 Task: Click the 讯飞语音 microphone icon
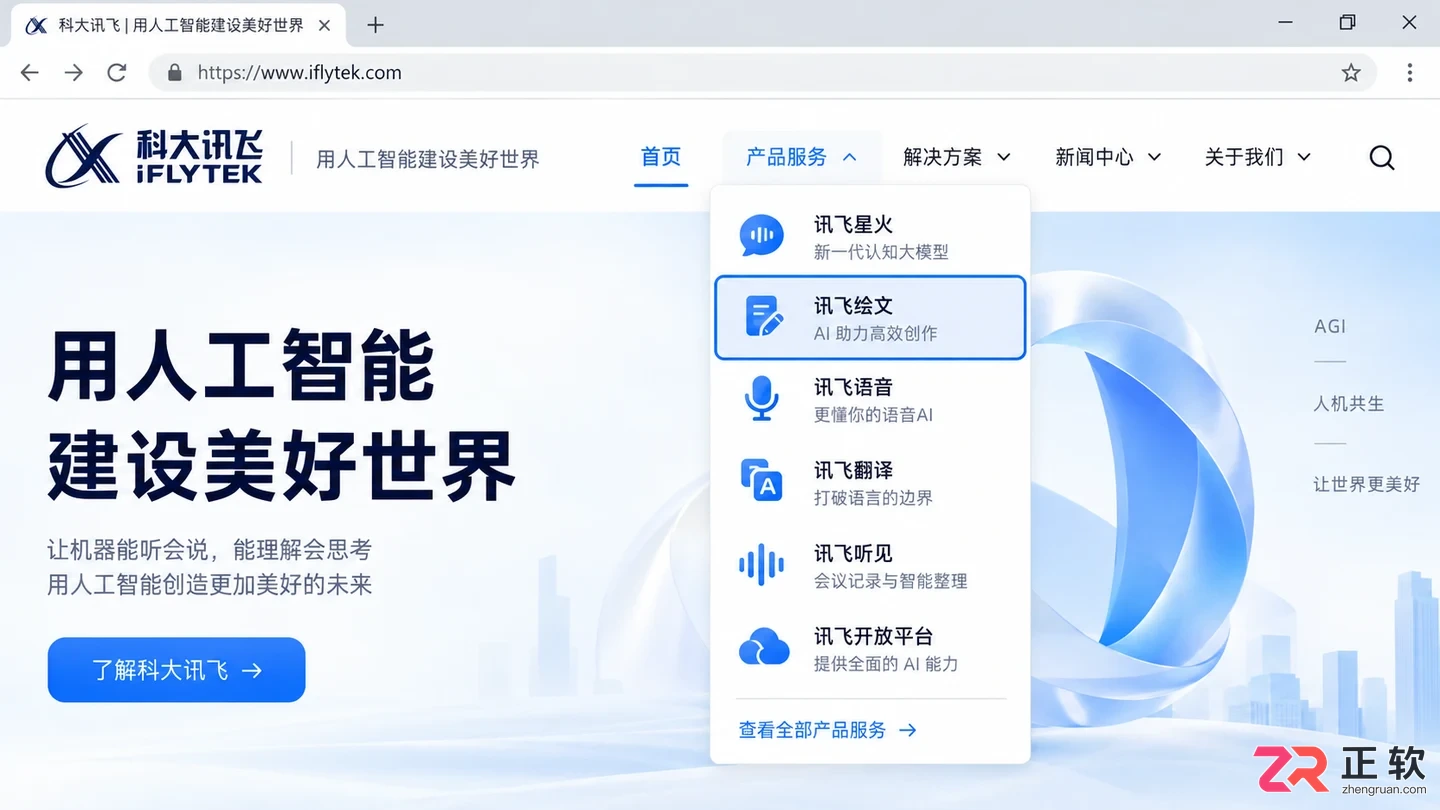[x=762, y=398]
